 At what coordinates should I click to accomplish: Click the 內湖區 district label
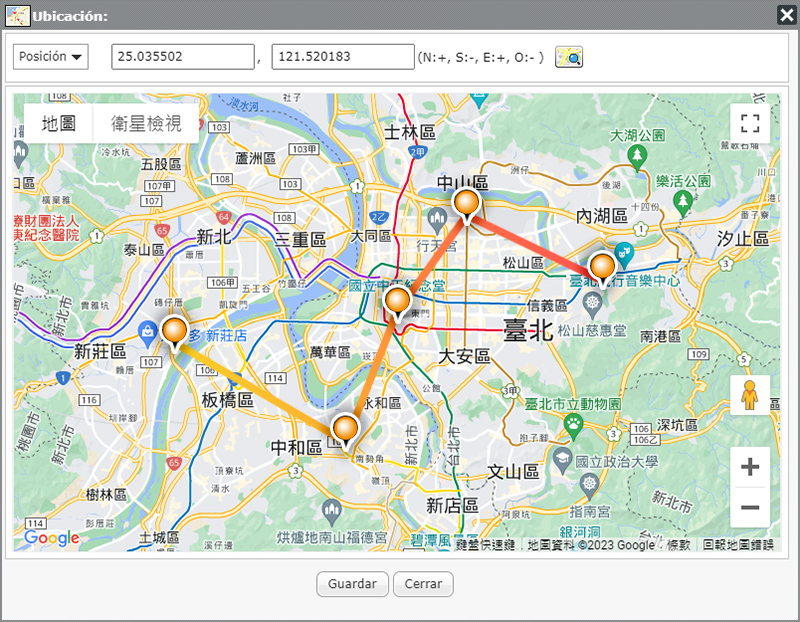point(602,216)
